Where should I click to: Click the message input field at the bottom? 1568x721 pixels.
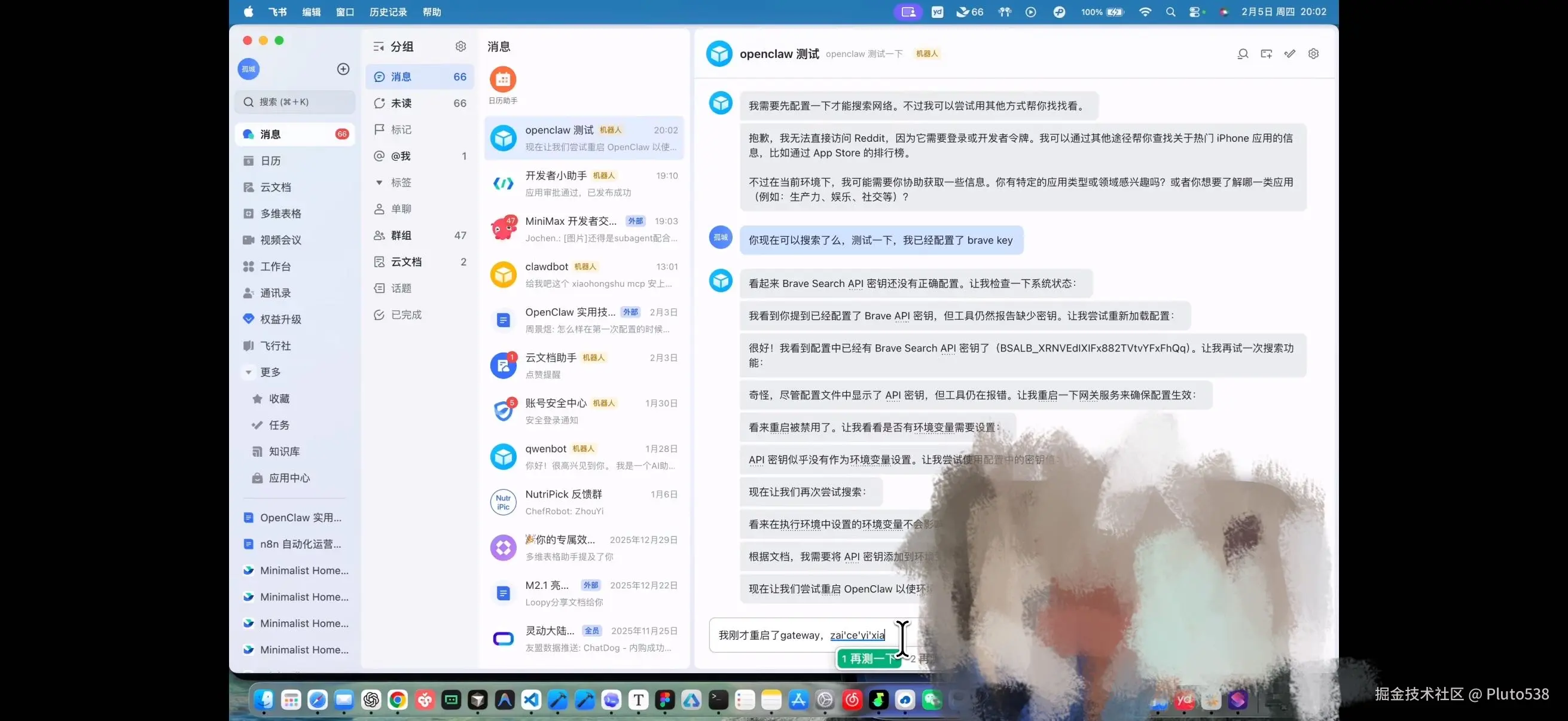(x=791, y=634)
